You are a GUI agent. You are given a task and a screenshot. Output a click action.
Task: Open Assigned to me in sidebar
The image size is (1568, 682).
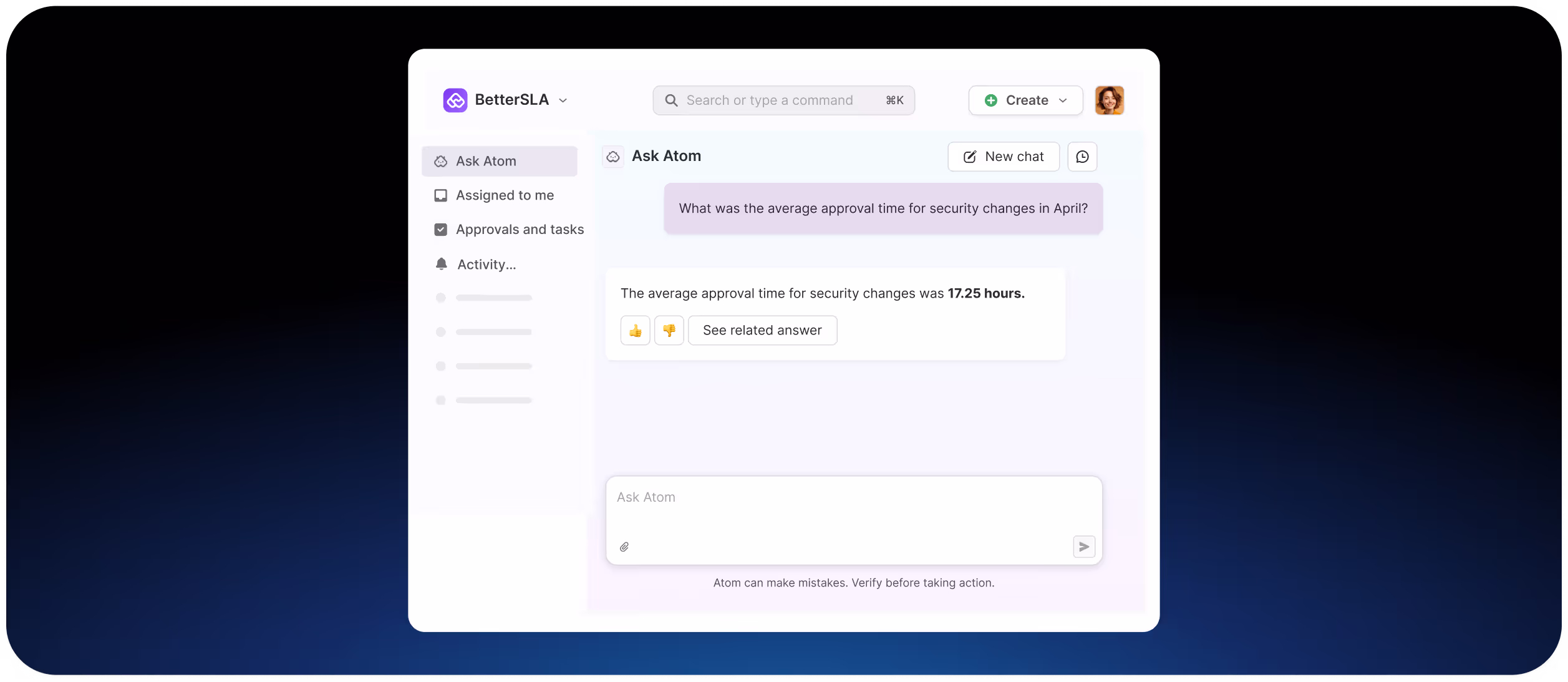pos(504,195)
